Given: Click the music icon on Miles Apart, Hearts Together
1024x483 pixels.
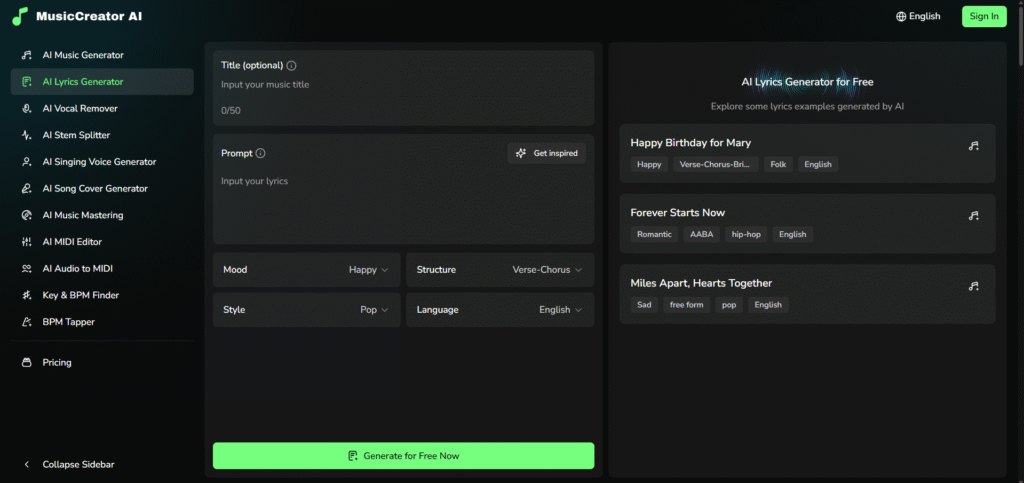Looking at the screenshot, I should click(x=974, y=287).
